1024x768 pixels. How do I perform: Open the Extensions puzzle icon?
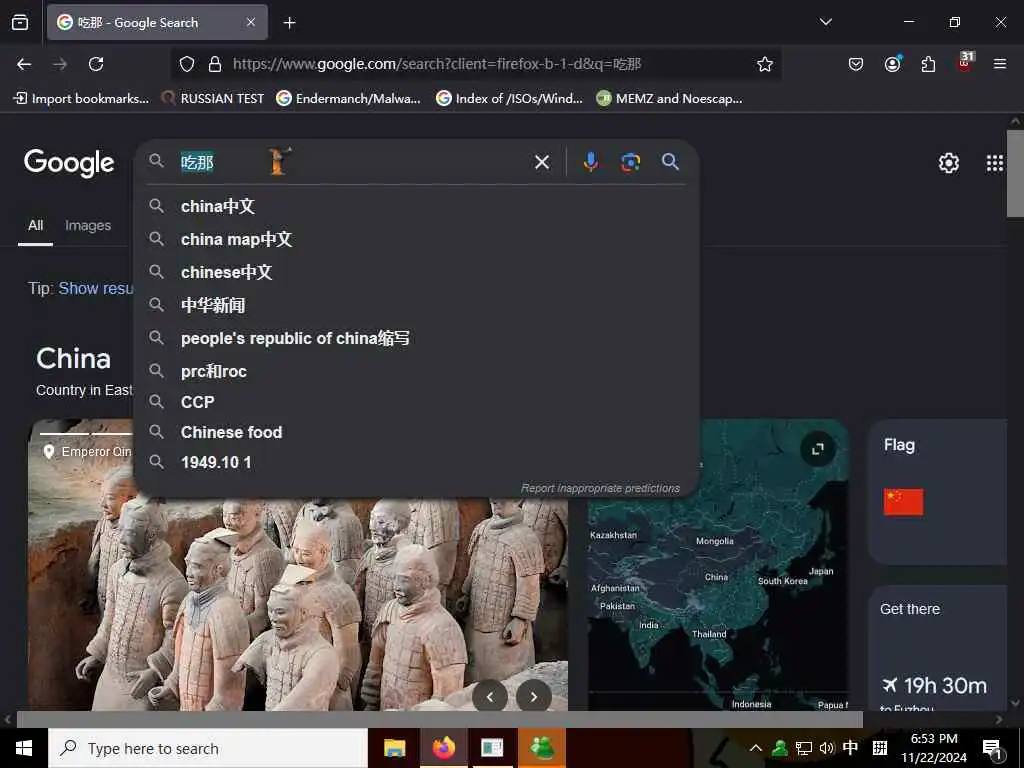[x=928, y=64]
